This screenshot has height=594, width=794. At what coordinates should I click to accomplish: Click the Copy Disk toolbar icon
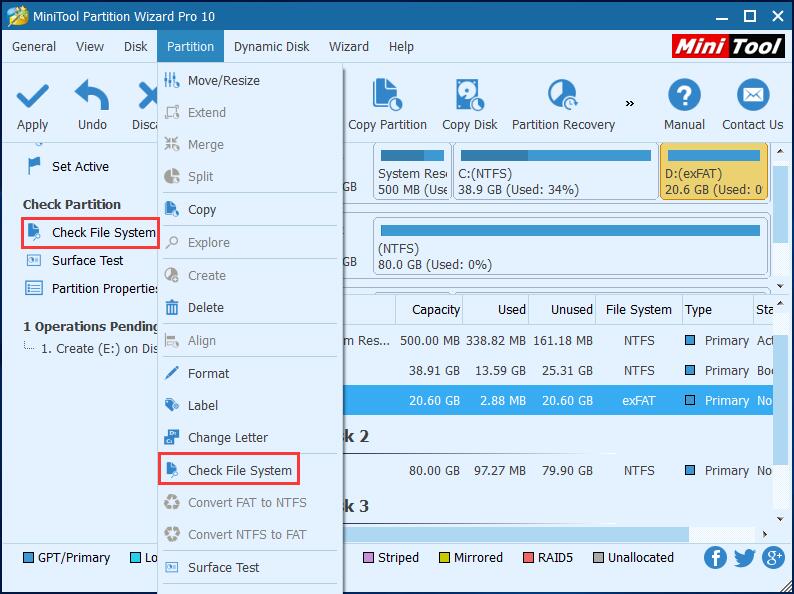coord(469,95)
